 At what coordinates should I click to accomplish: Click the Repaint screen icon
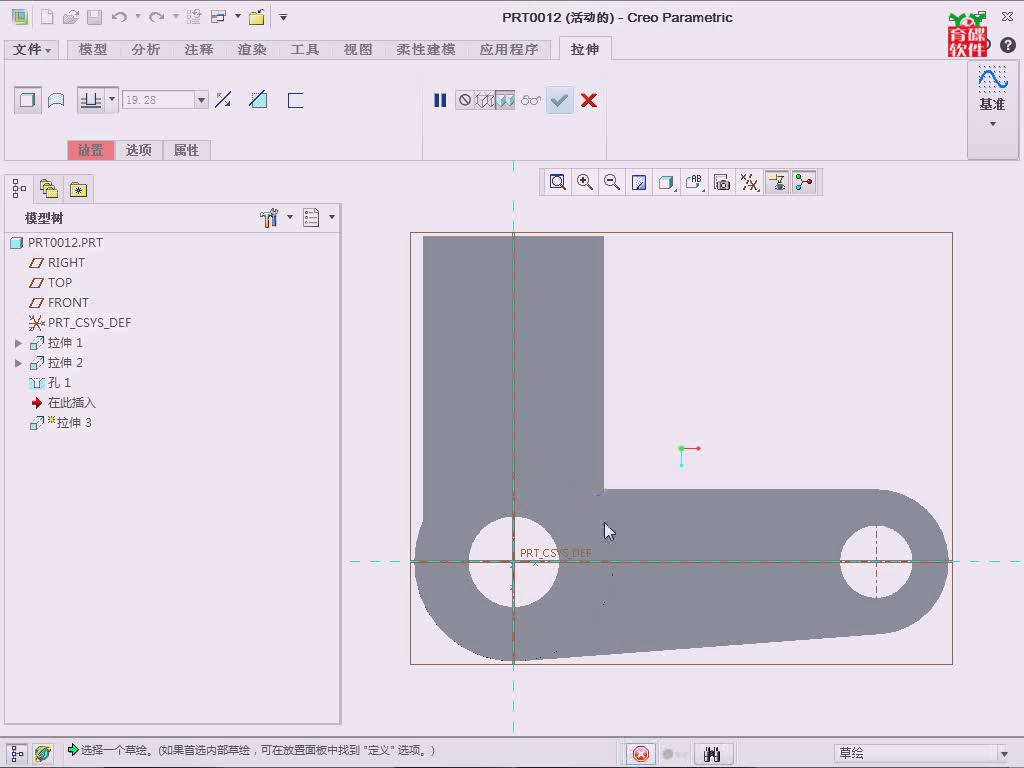point(639,182)
